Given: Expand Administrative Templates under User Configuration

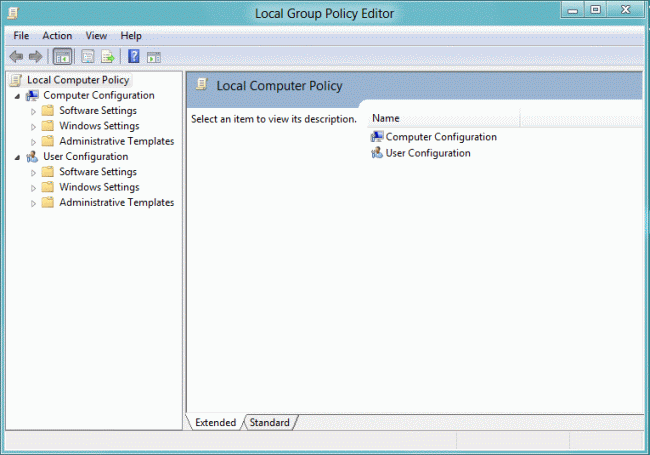Looking at the screenshot, I should click(x=33, y=203).
